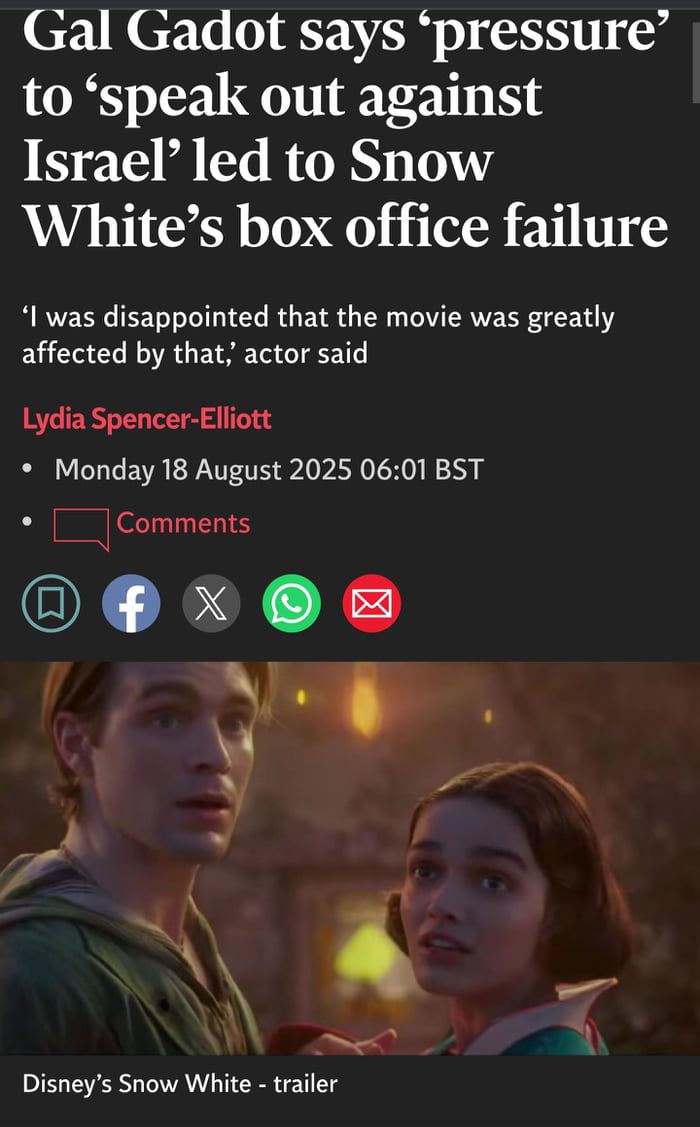The height and width of the screenshot is (1127, 700).
Task: Click the red speech bubble comments icon
Action: pyautogui.click(x=81, y=528)
